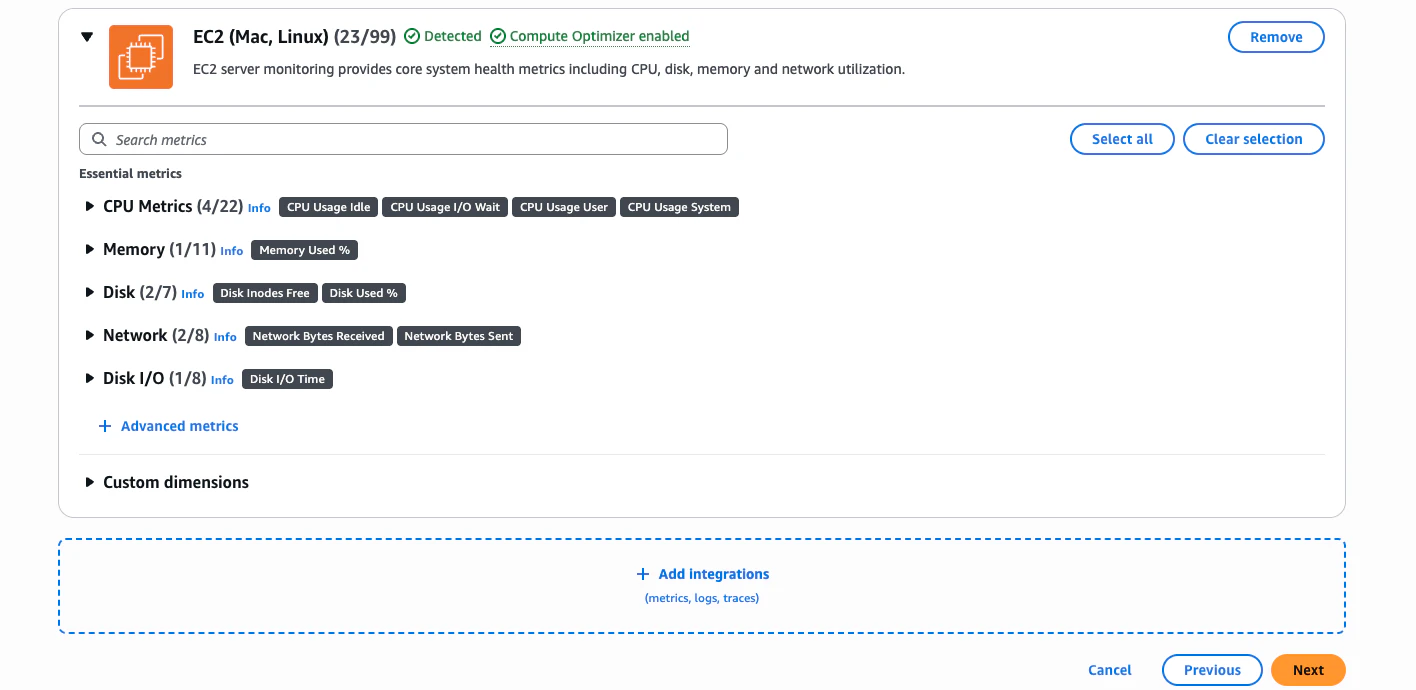The height and width of the screenshot is (690, 1416).
Task: Click the Disk Inodes Free tag
Action: [x=265, y=293]
